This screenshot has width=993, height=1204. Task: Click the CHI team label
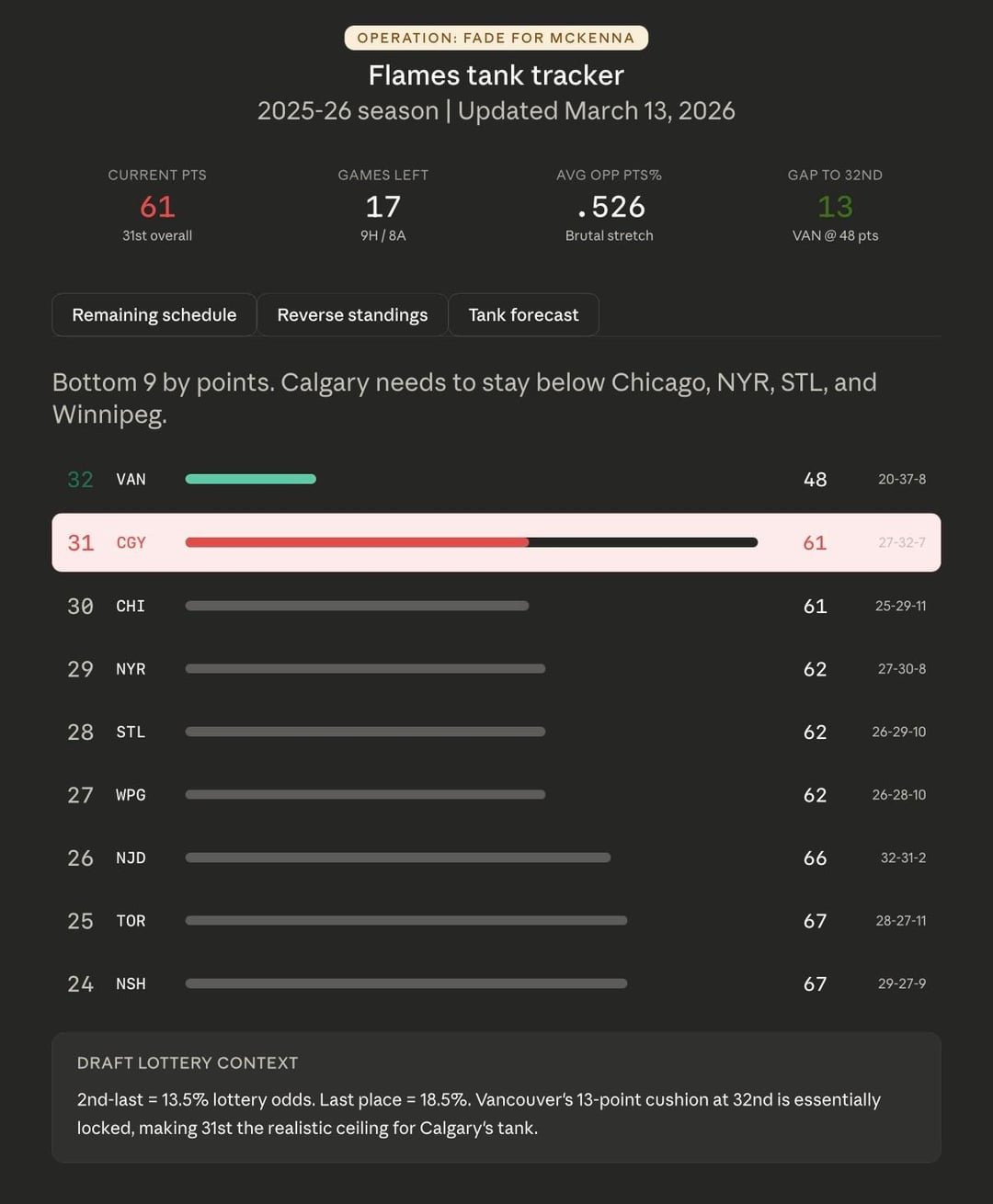click(131, 606)
